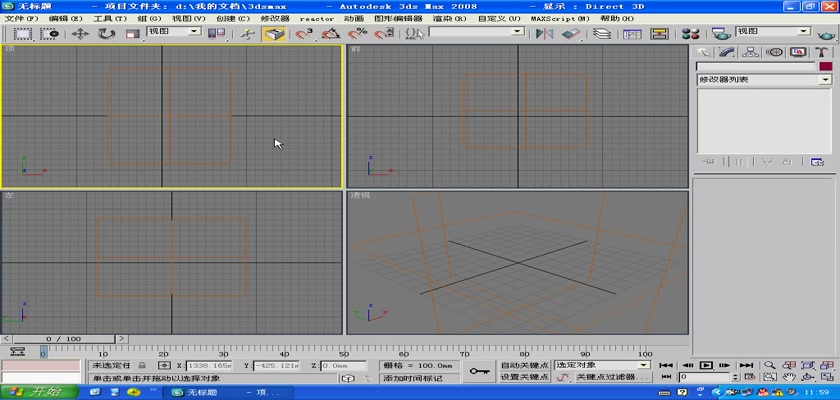This screenshot has width=840, height=400.
Task: Open the Render Scene dialog teapot icon
Action: pos(721,34)
